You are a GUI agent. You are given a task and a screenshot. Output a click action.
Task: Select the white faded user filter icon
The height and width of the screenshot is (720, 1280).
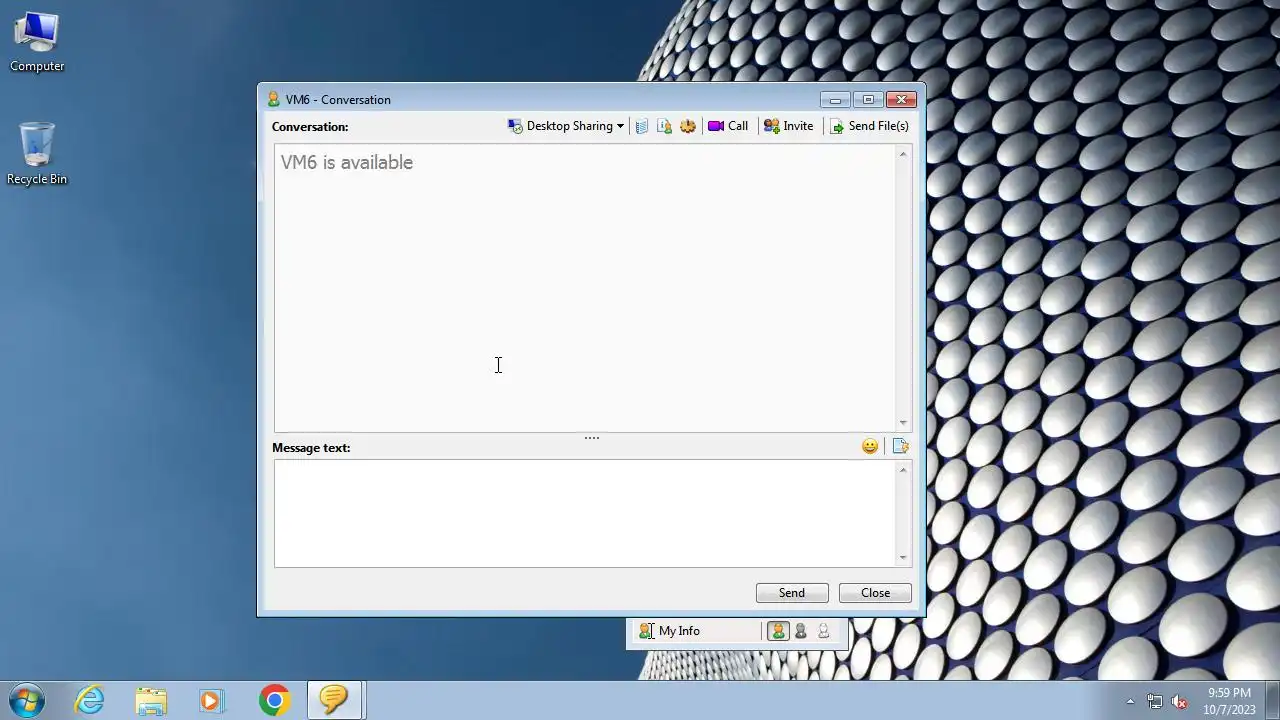[824, 631]
